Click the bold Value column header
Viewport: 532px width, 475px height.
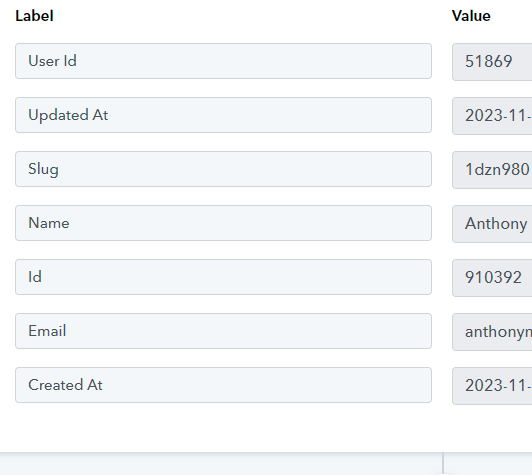click(x=471, y=16)
